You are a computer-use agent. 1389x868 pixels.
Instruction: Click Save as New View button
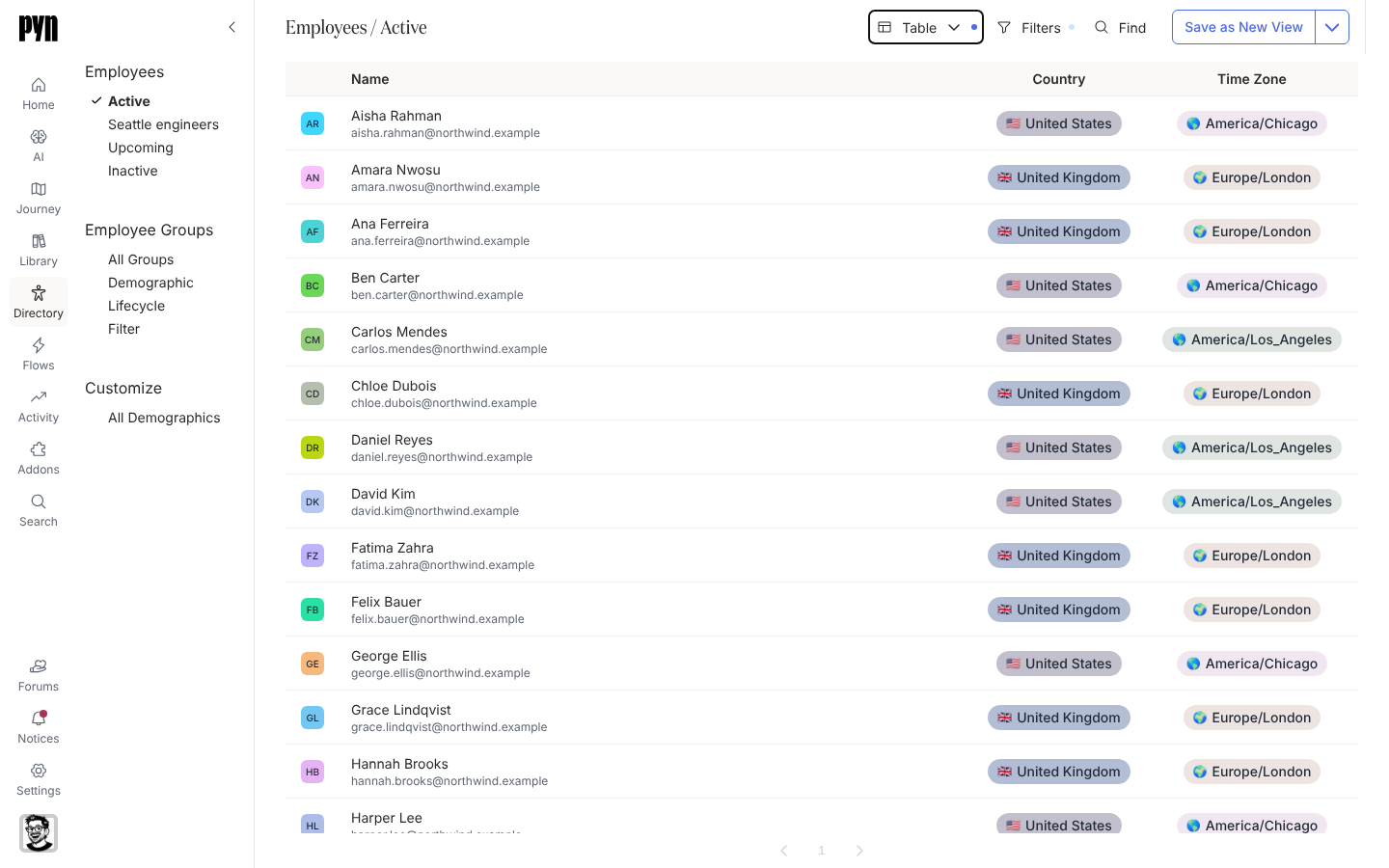point(1243,27)
